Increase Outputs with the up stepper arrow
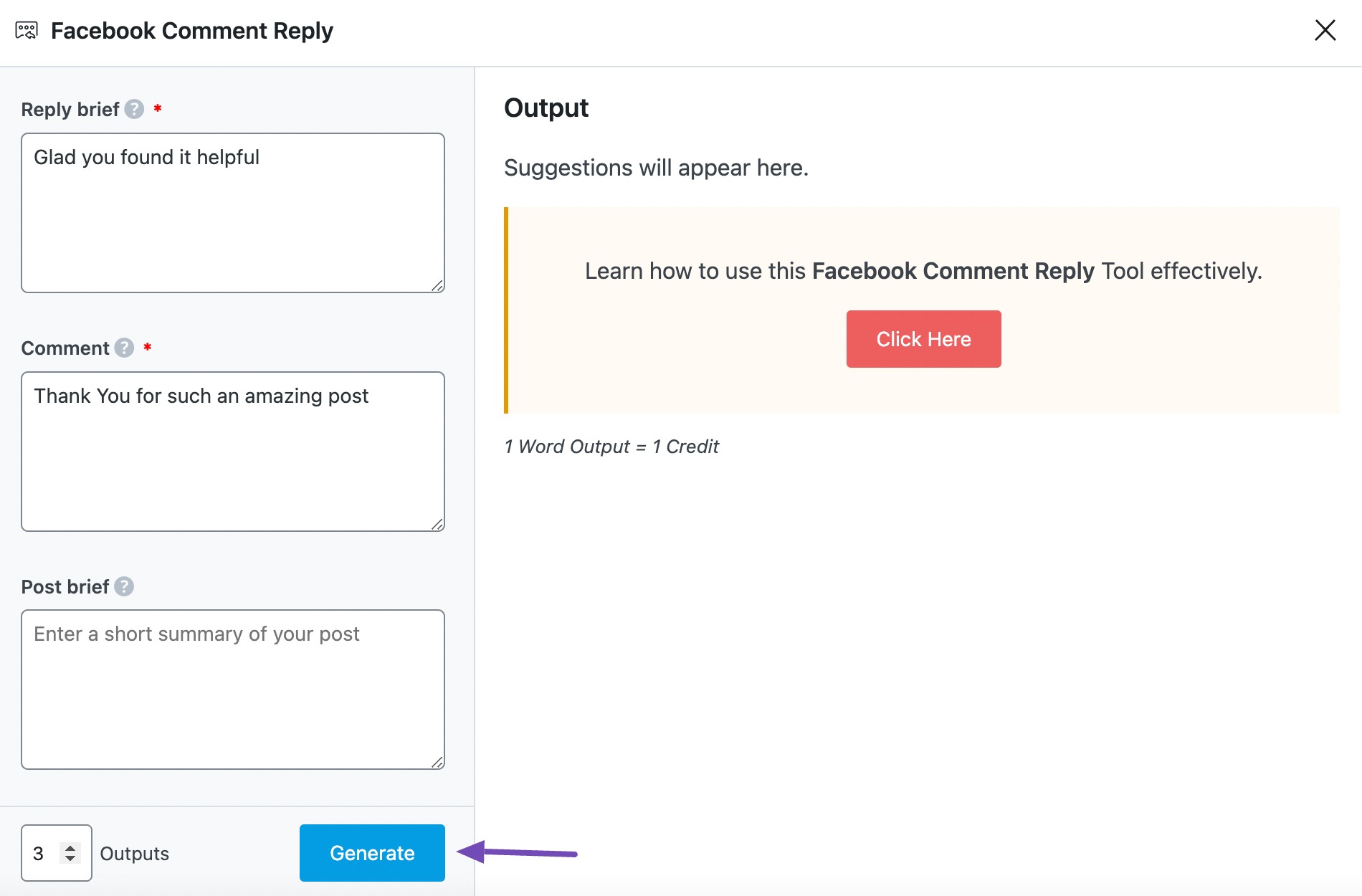 70,846
